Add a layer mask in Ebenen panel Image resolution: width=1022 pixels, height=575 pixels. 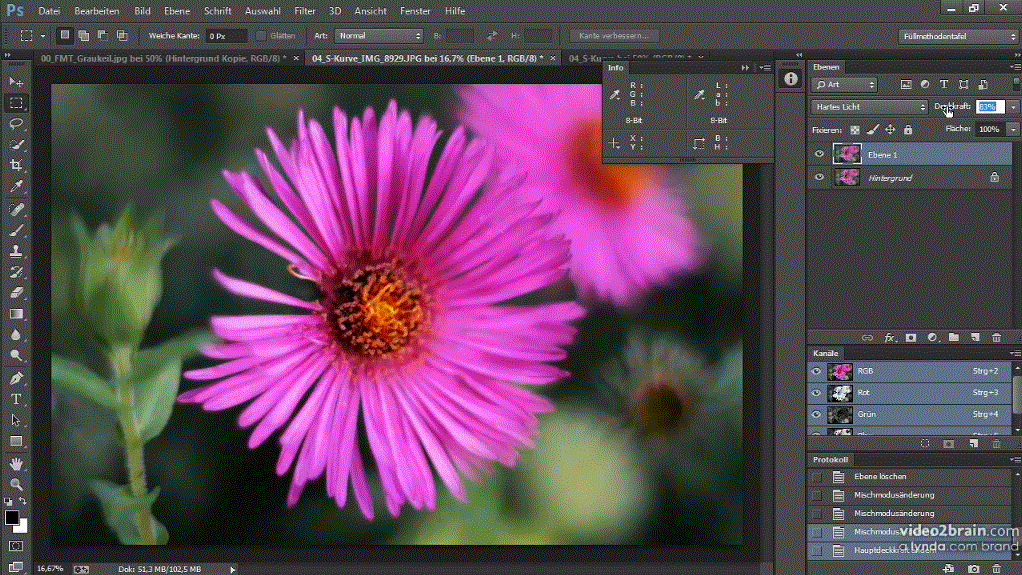(x=911, y=338)
